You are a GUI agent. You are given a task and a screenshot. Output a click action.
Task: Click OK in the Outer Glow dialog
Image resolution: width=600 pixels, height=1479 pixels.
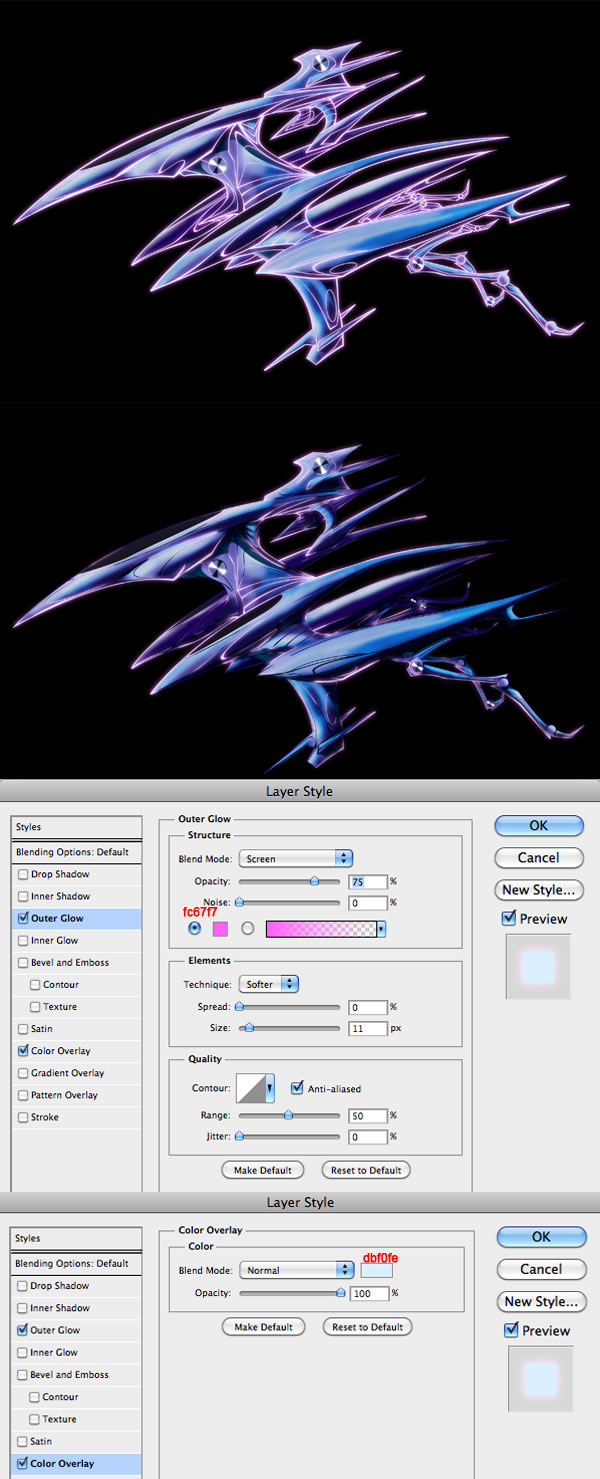[x=538, y=826]
